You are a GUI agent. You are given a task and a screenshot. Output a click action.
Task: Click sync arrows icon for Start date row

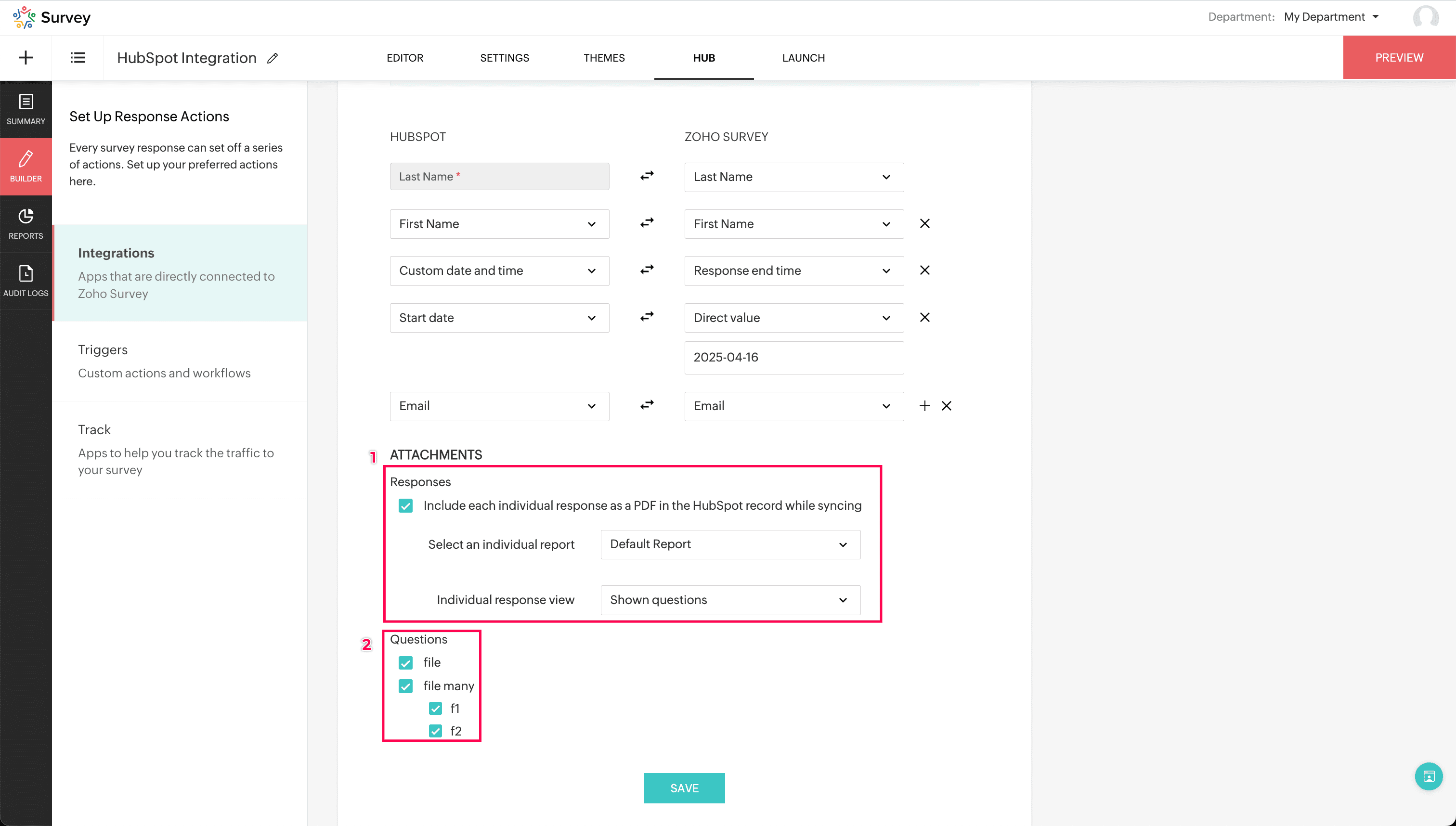pyautogui.click(x=647, y=317)
